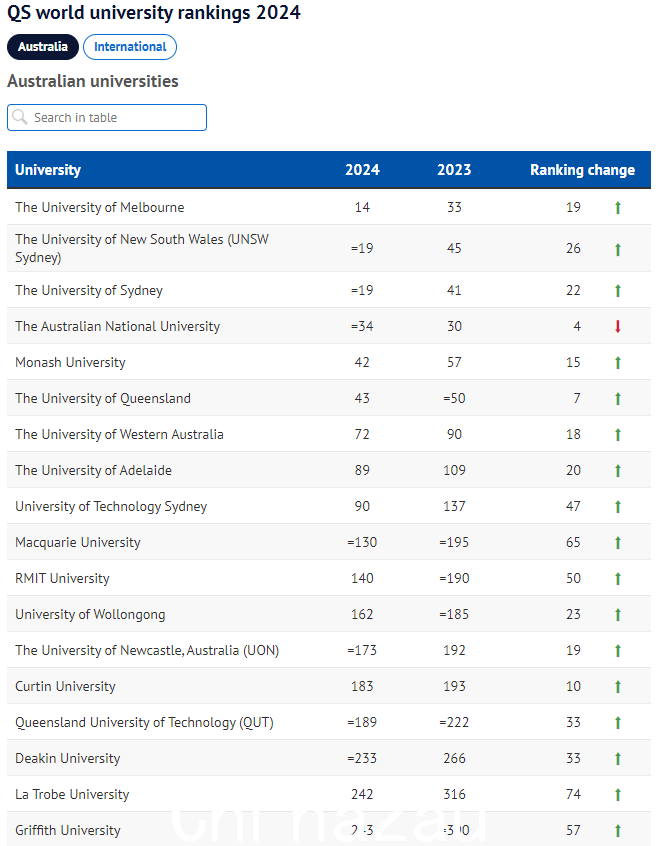The width and height of the screenshot is (658, 846).
Task: Click up arrow in QUT row
Action: [x=618, y=723]
